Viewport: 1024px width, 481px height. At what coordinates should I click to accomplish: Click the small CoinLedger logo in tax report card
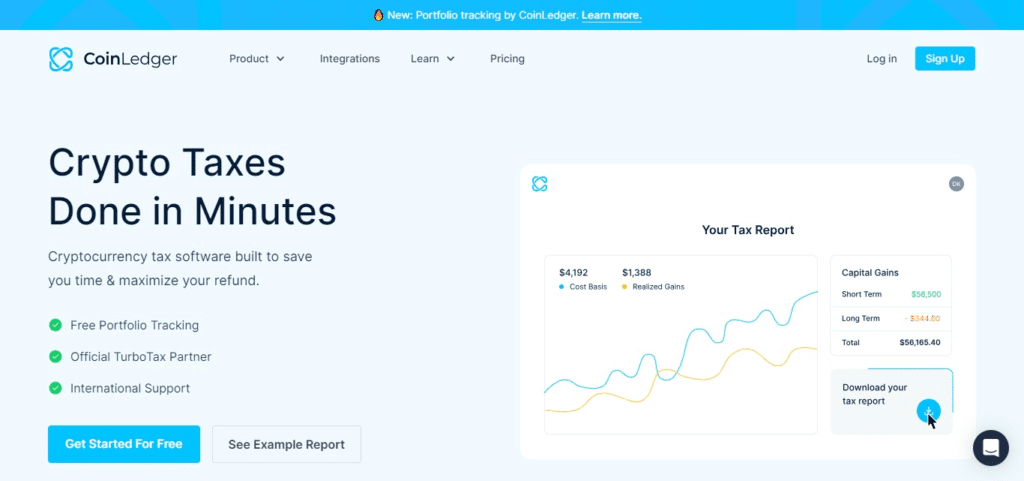pos(540,184)
